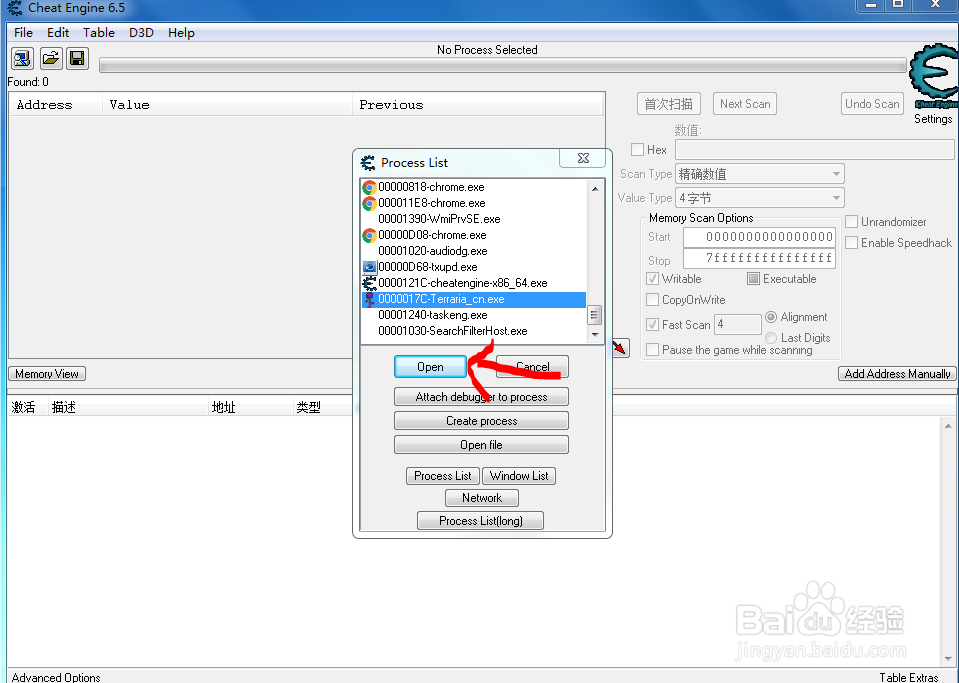Open the D3D menu

point(141,33)
